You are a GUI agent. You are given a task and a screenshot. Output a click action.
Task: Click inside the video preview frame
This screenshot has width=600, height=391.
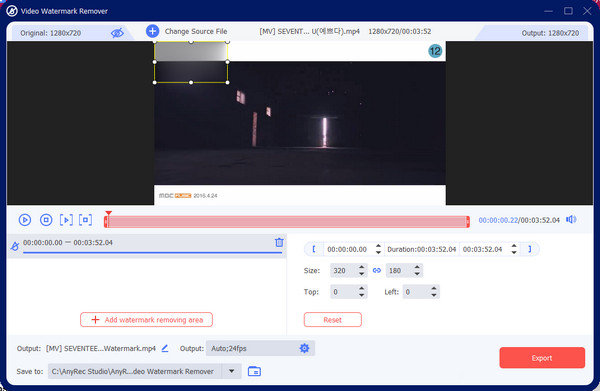300,123
